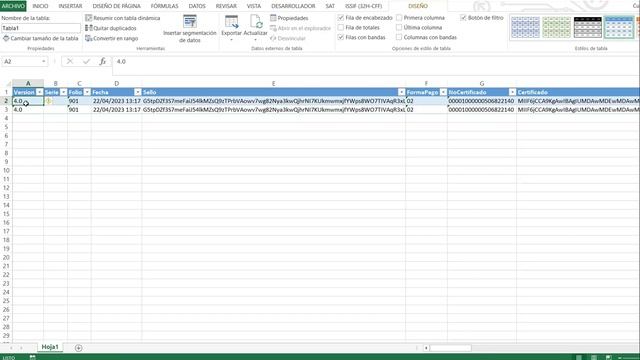This screenshot has width=640, height=360.
Task: Toggle Filas con bandas checkbox
Action: (x=341, y=37)
